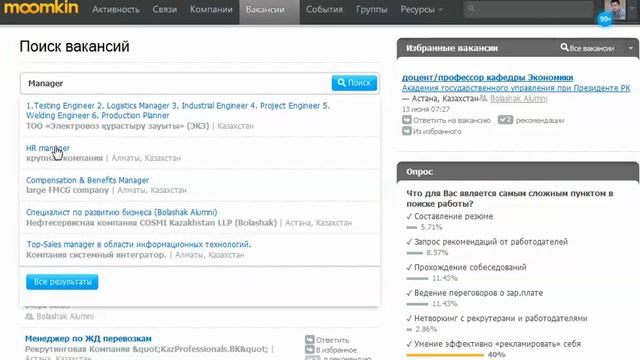The image size is (640, 360).
Task: Open Специалист по развитию бизнеса suggestion
Action: pyautogui.click(x=122, y=212)
